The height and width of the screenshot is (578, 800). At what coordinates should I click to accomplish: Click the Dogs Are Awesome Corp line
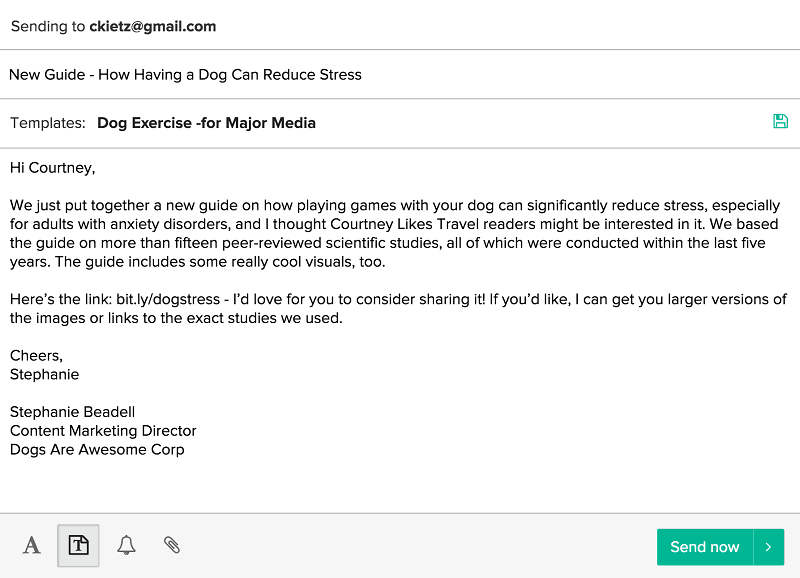(97, 450)
